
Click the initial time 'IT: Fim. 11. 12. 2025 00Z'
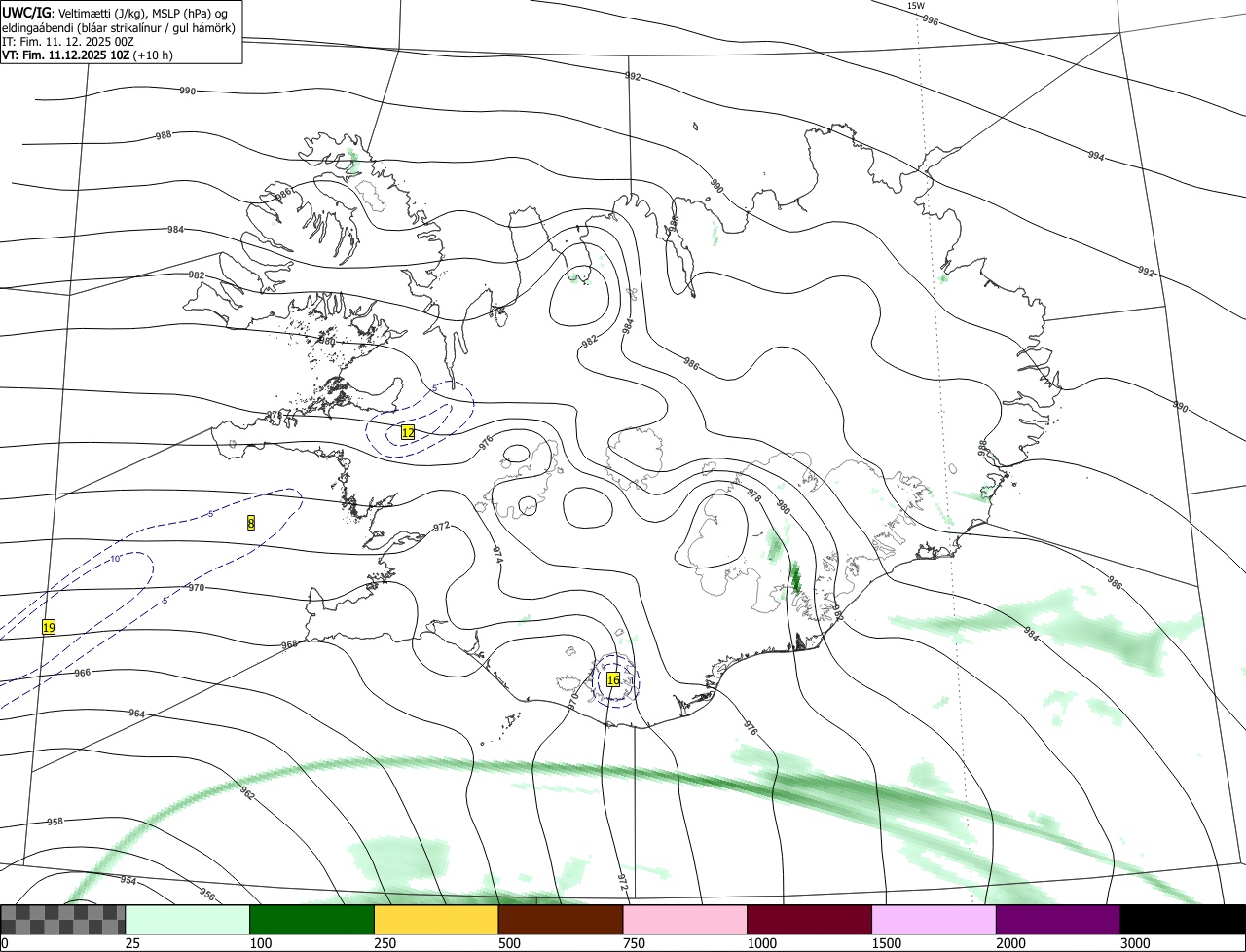(x=68, y=42)
